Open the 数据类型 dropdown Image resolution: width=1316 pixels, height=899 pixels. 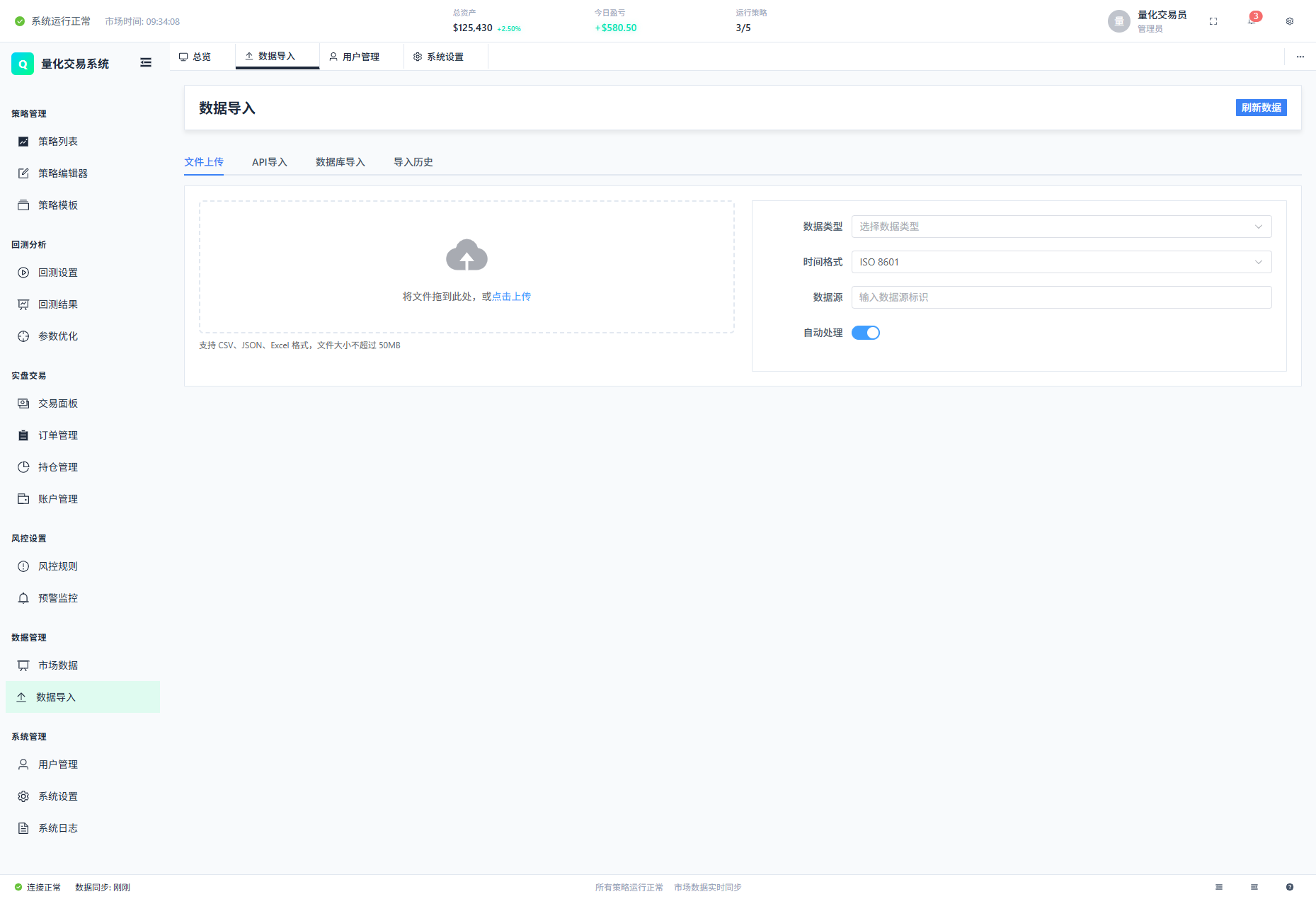(1061, 227)
